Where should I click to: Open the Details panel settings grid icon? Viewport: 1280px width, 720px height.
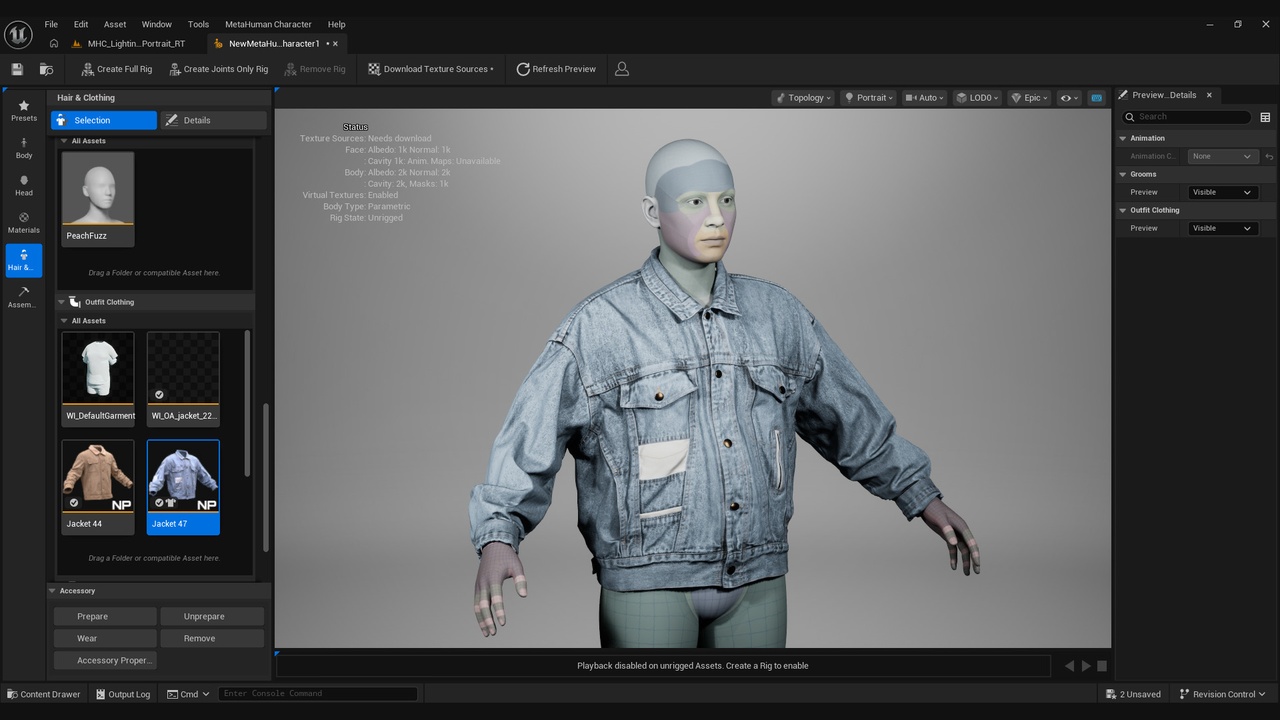(x=1265, y=117)
